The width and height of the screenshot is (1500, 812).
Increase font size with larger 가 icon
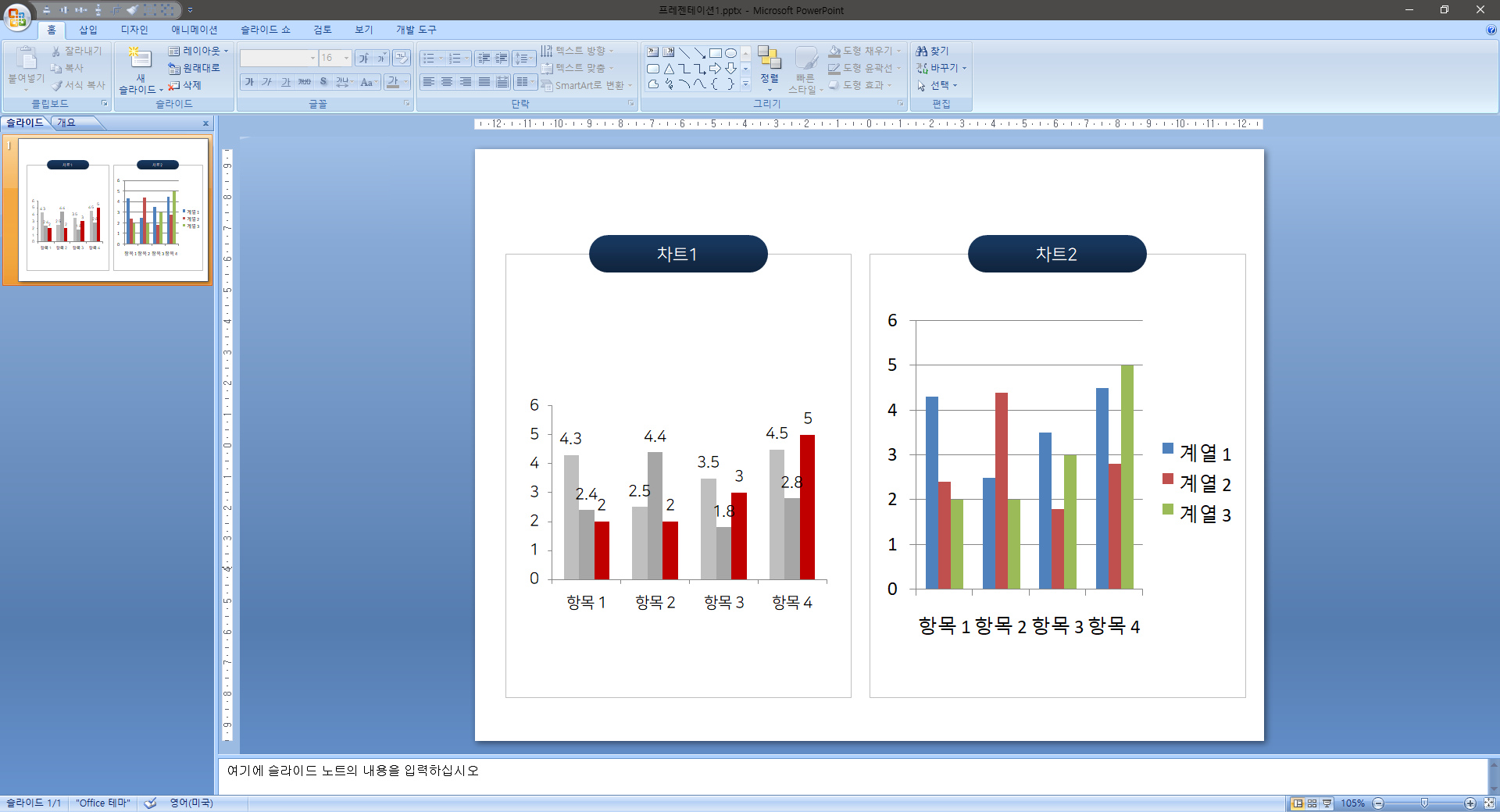click(363, 59)
